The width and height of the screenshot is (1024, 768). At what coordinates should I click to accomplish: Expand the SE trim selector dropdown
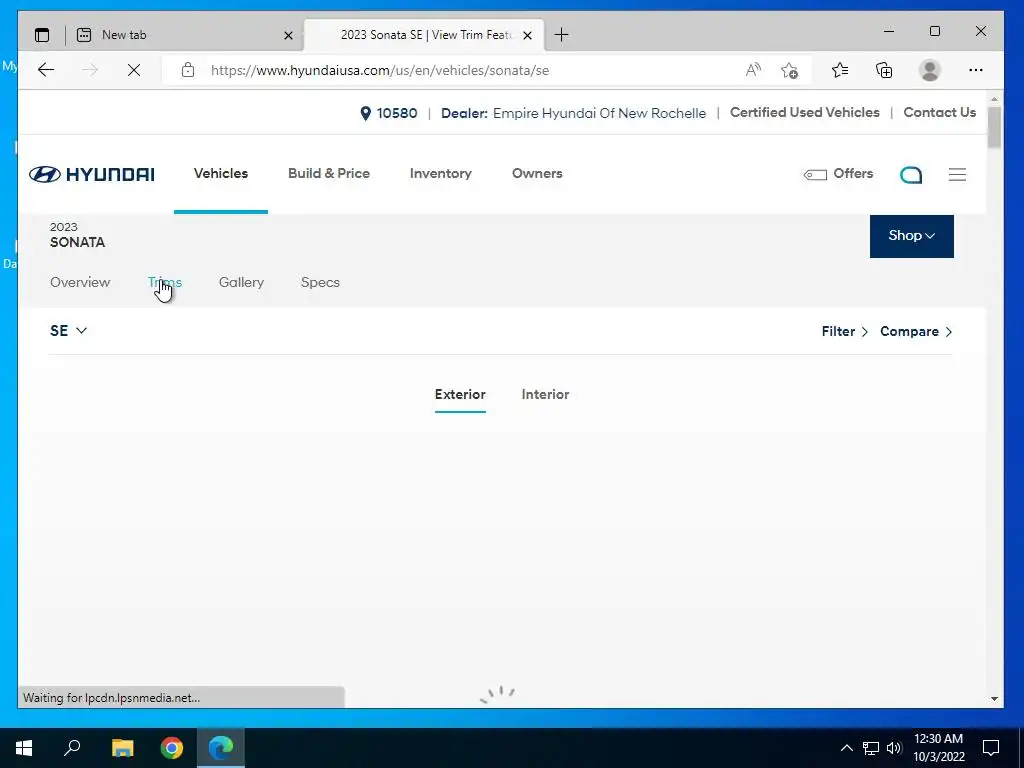(x=69, y=330)
